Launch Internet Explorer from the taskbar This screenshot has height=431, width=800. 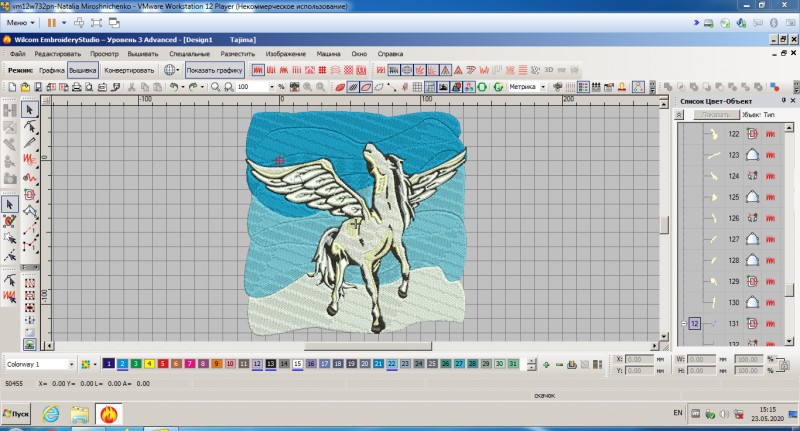(51, 414)
